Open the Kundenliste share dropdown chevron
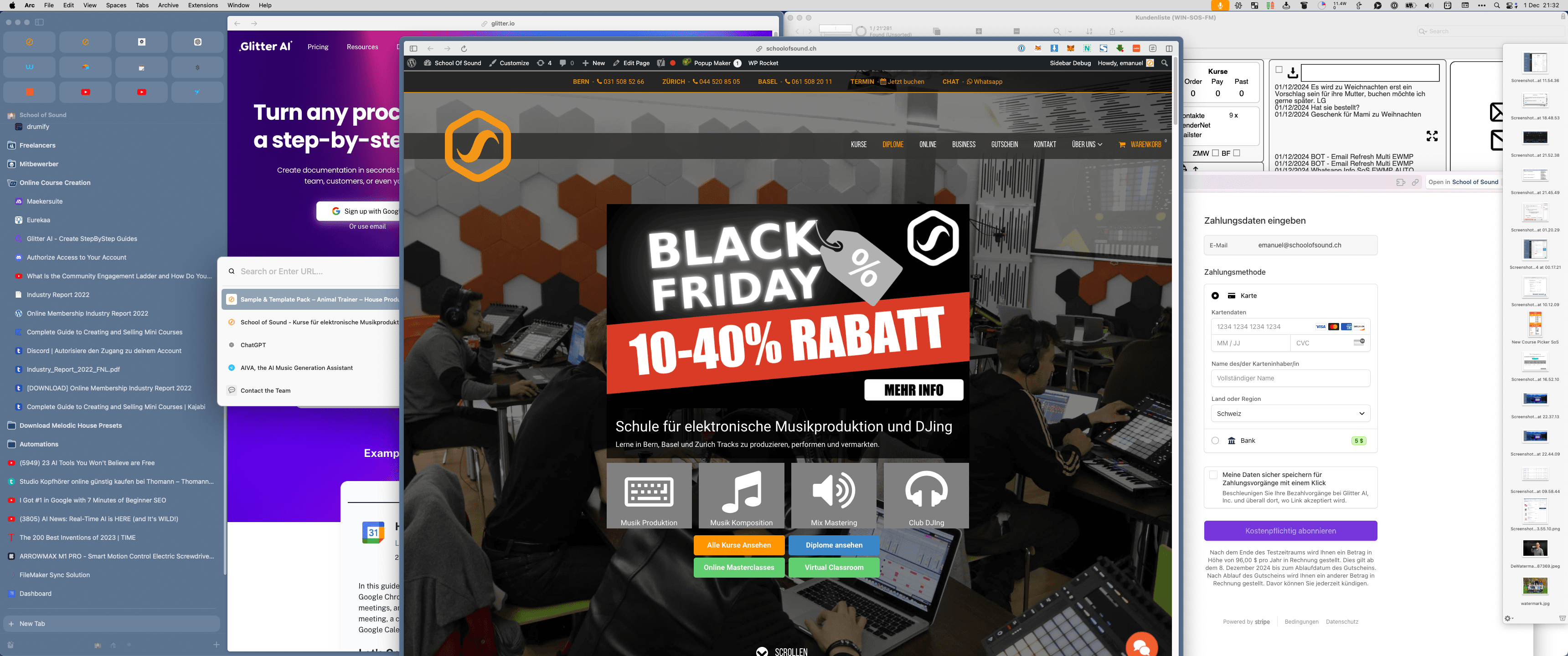Screen dimensions: 1568x656 click(x=1121, y=31)
